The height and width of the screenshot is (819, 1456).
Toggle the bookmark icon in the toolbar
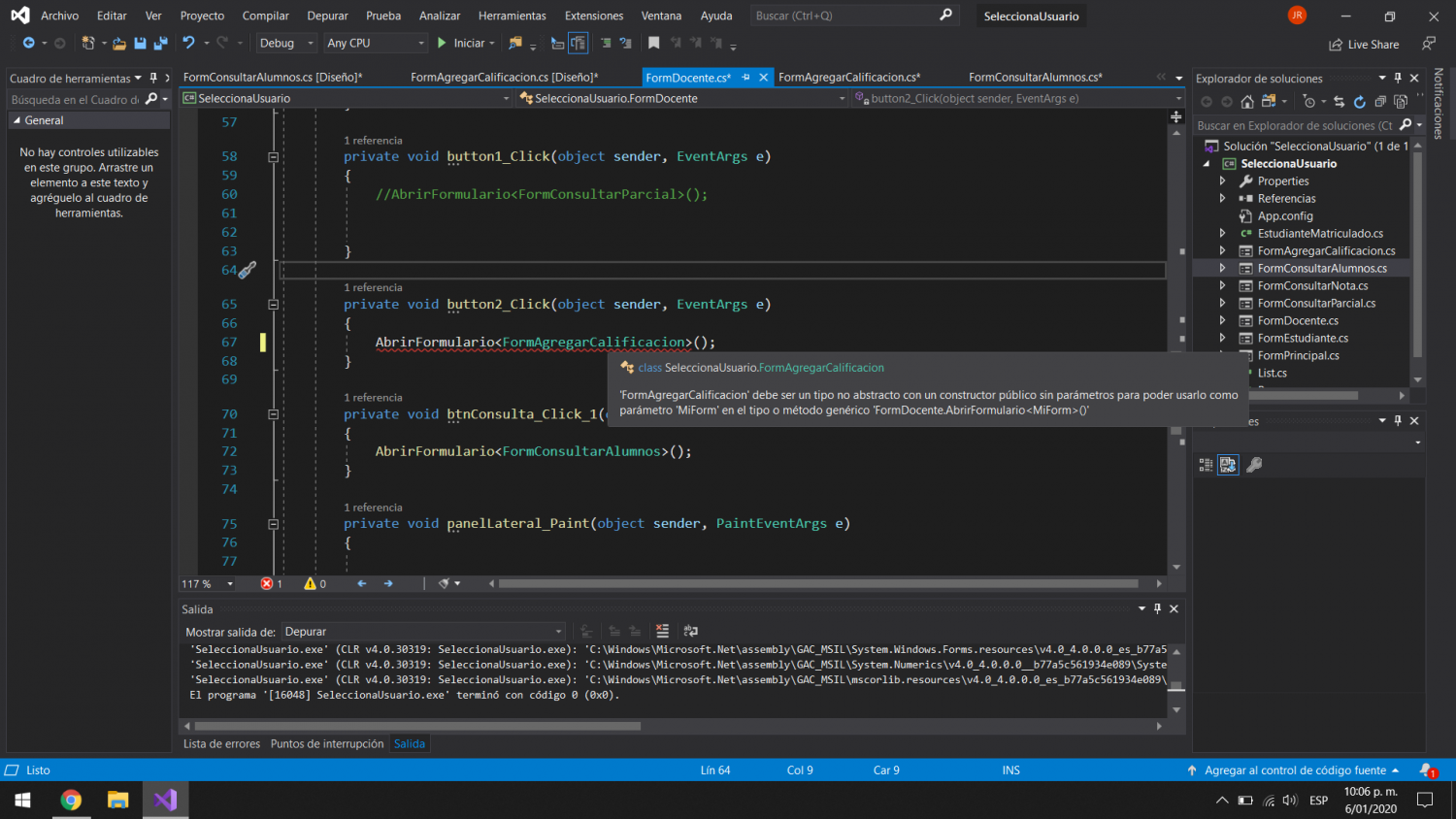(654, 43)
